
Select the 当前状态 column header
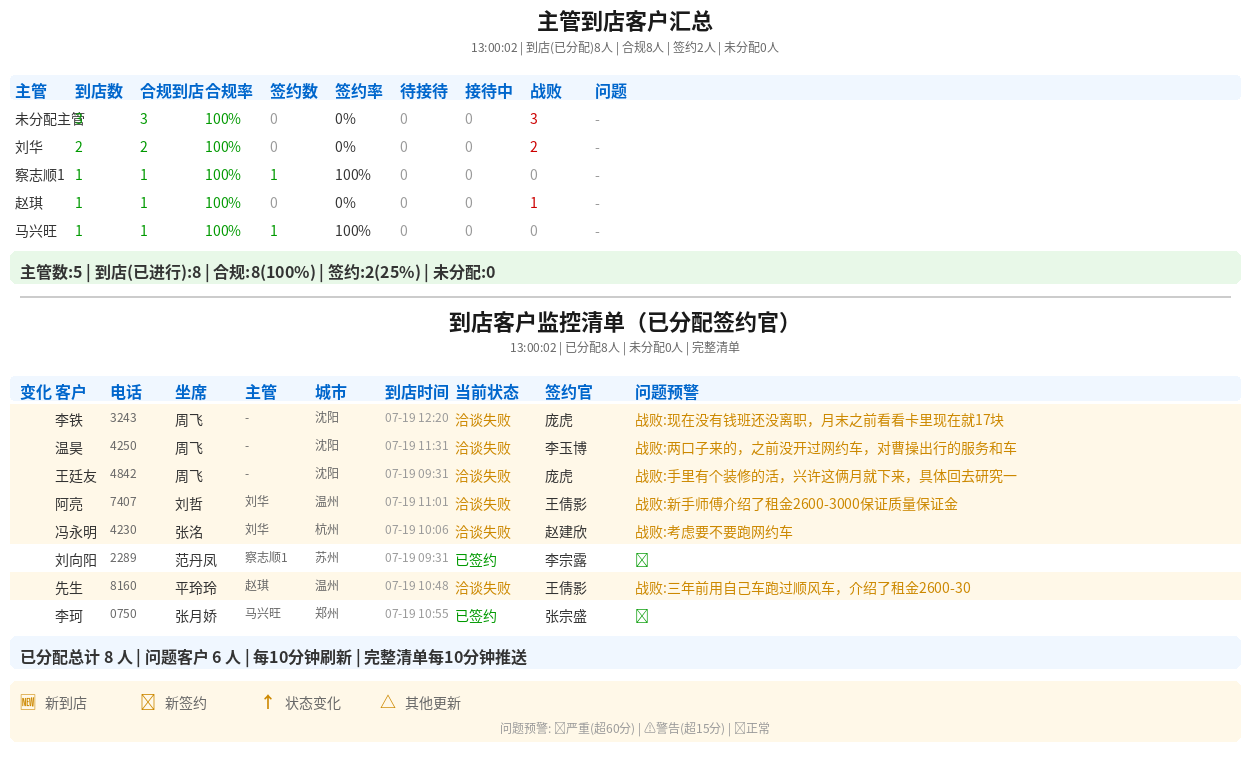pyautogui.click(x=487, y=392)
